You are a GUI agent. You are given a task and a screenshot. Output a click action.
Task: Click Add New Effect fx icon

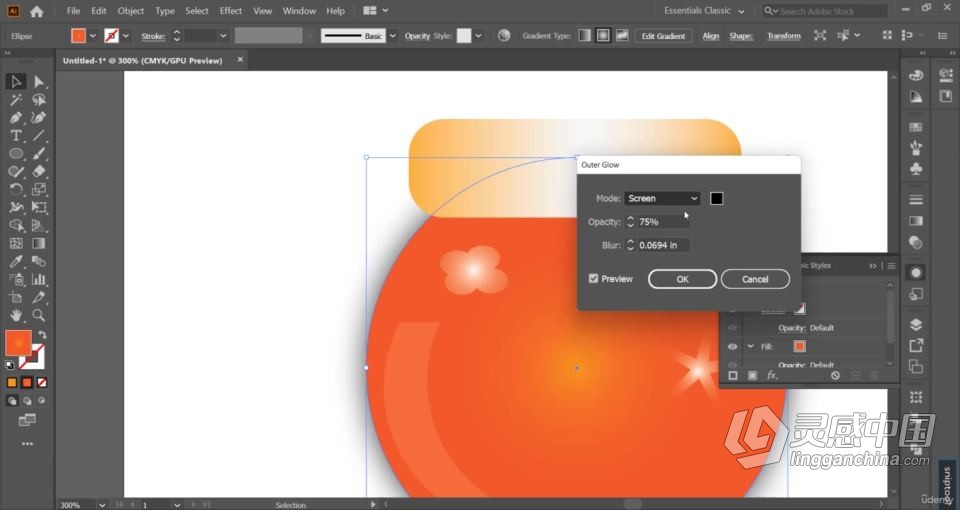tap(772, 375)
